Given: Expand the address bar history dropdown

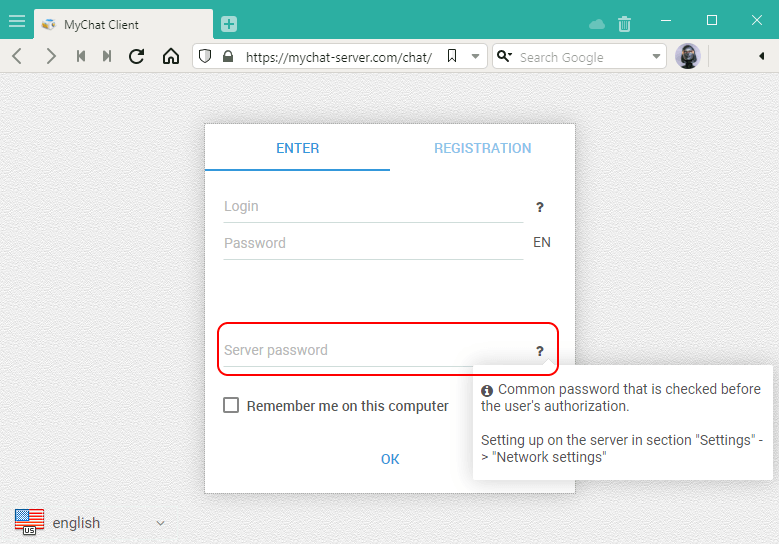Looking at the screenshot, I should [x=475, y=57].
